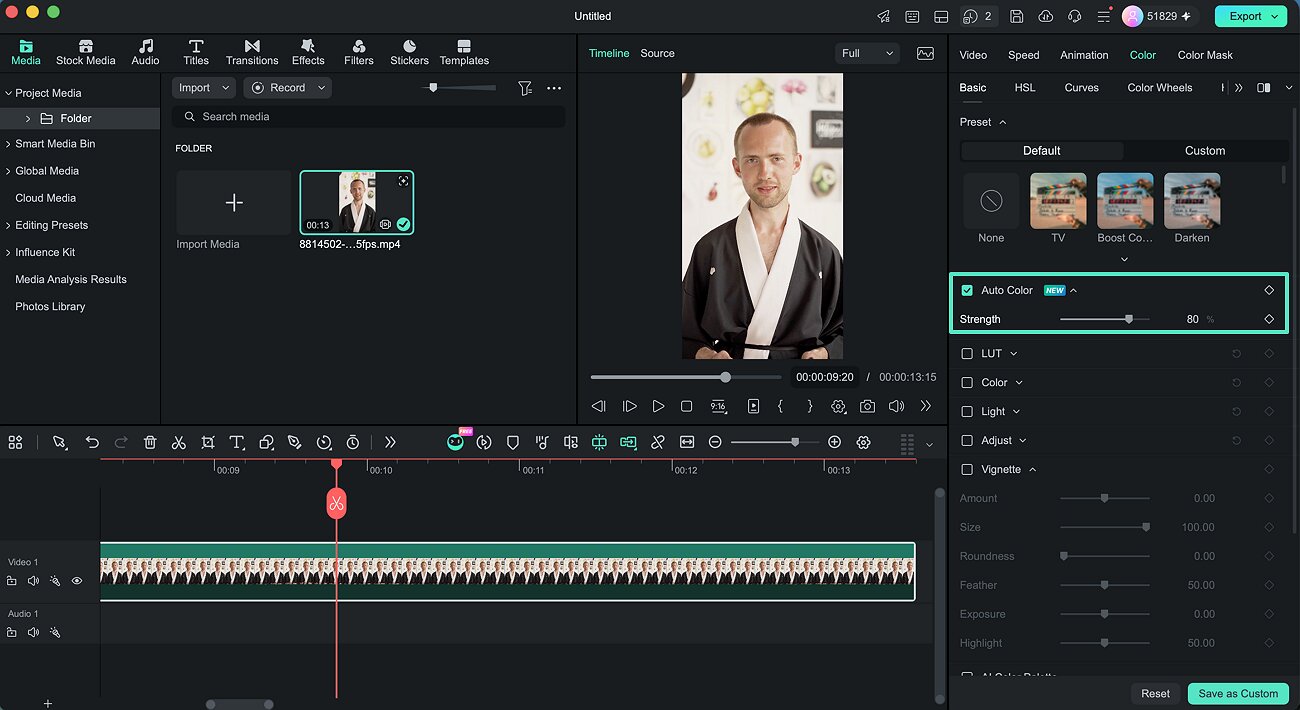Viewport: 1300px width, 710px height.
Task: Open the scopes icon next to Full
Action: click(x=925, y=53)
